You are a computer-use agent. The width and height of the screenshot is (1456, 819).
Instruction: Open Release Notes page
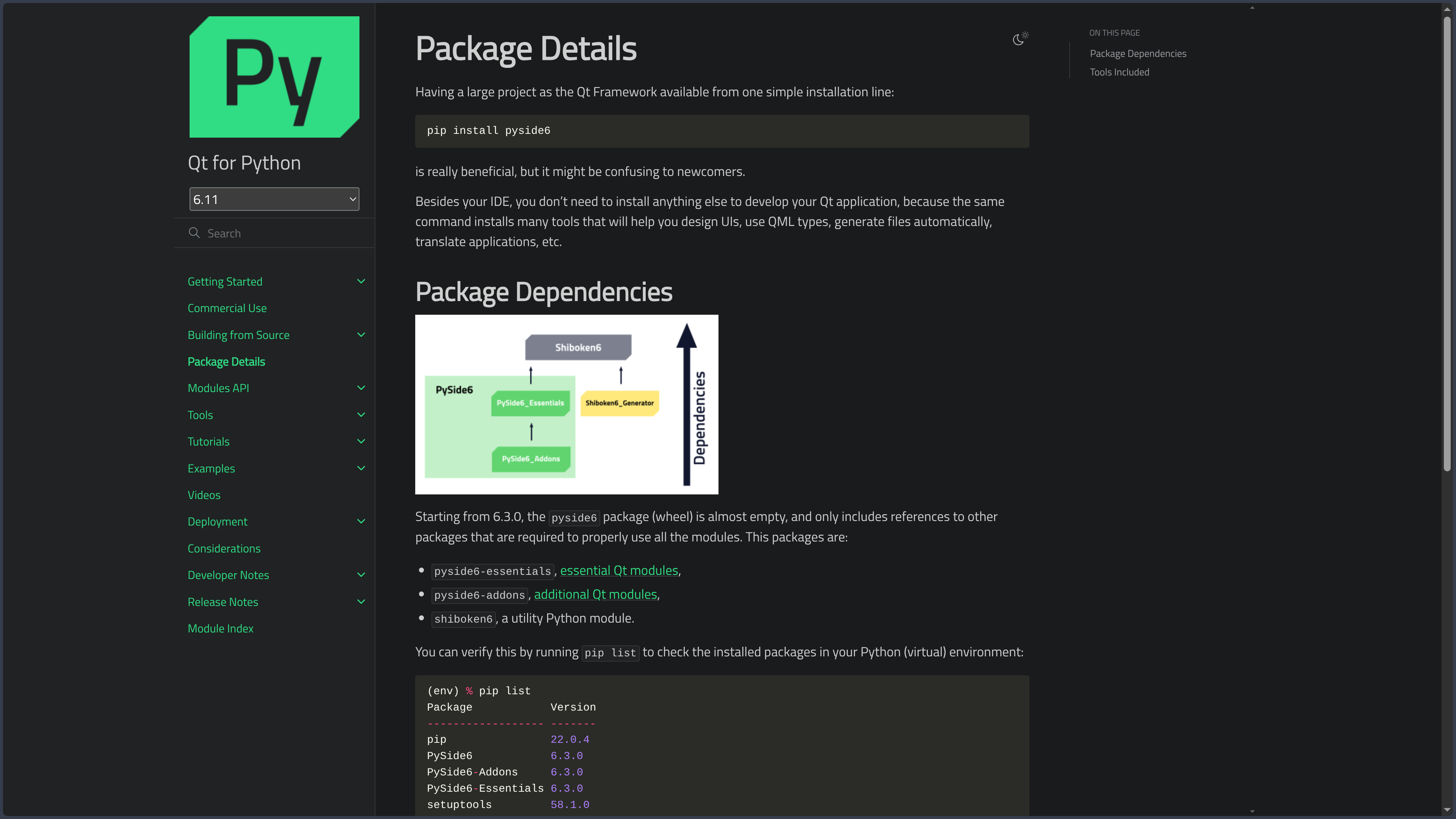(x=223, y=601)
